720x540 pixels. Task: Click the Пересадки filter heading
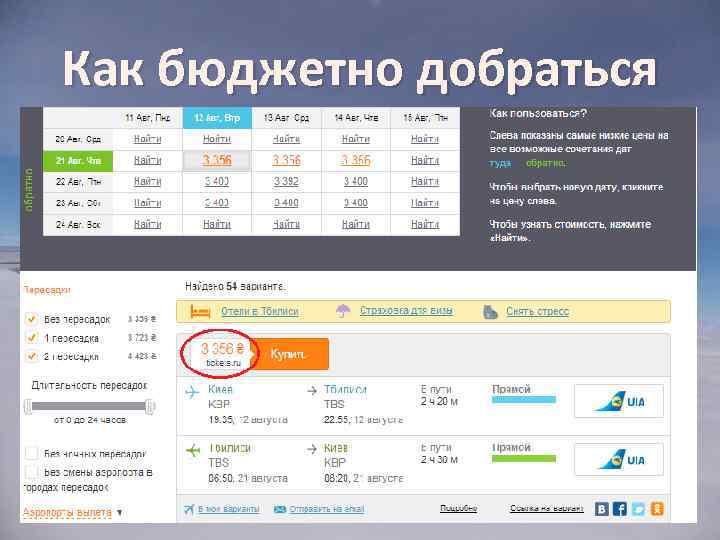pyautogui.click(x=47, y=290)
